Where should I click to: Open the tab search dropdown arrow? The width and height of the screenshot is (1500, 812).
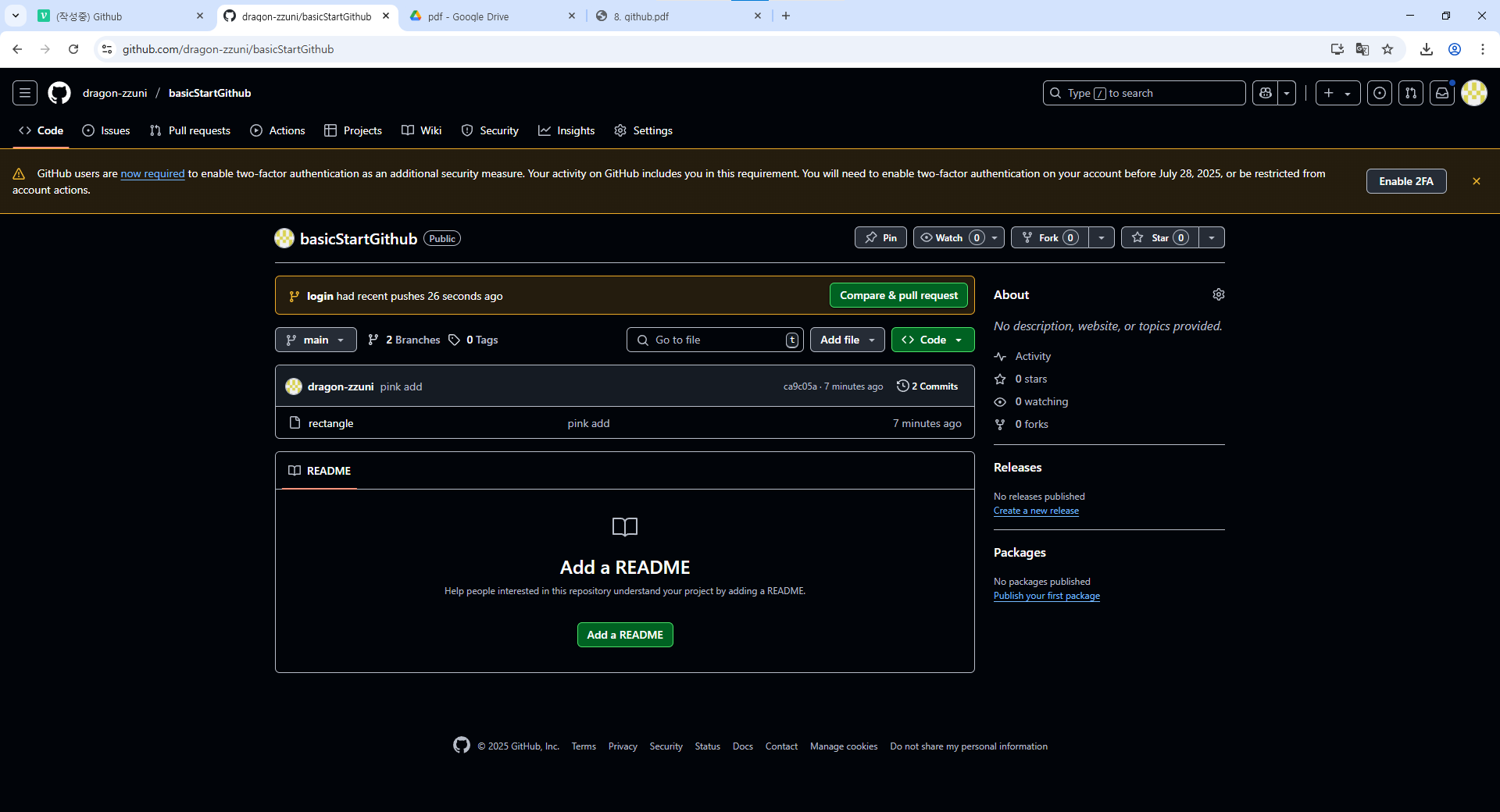(x=16, y=16)
